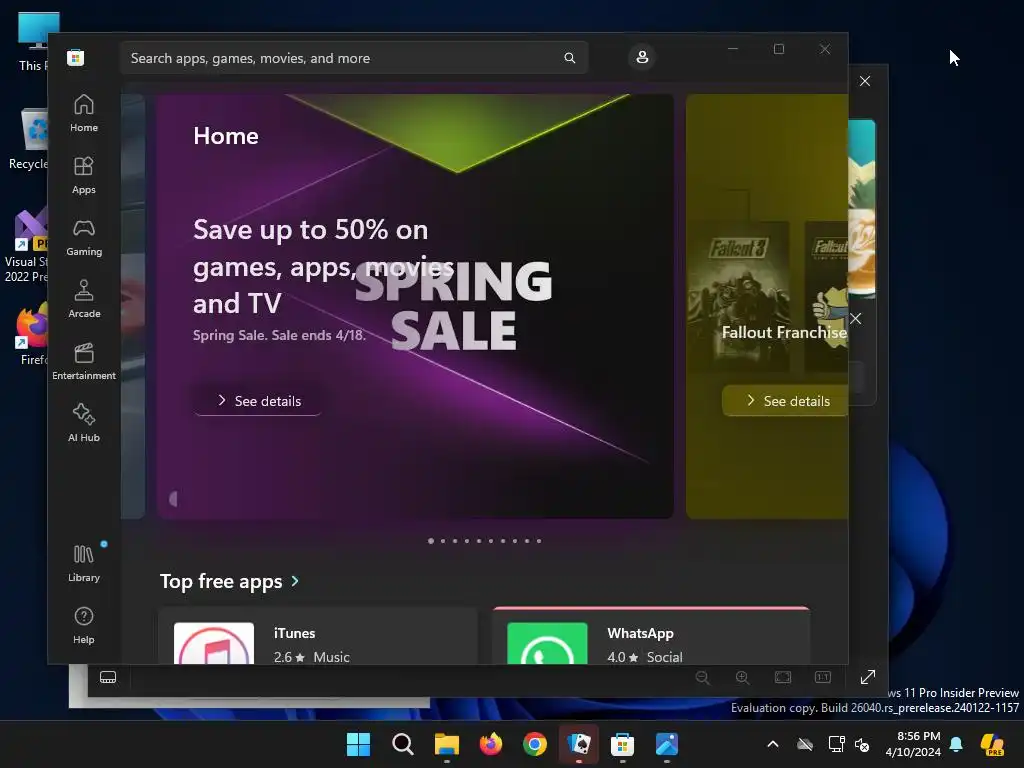Click keyboard icon in background window toolbar
Viewport: 1024px width, 768px height.
108,677
